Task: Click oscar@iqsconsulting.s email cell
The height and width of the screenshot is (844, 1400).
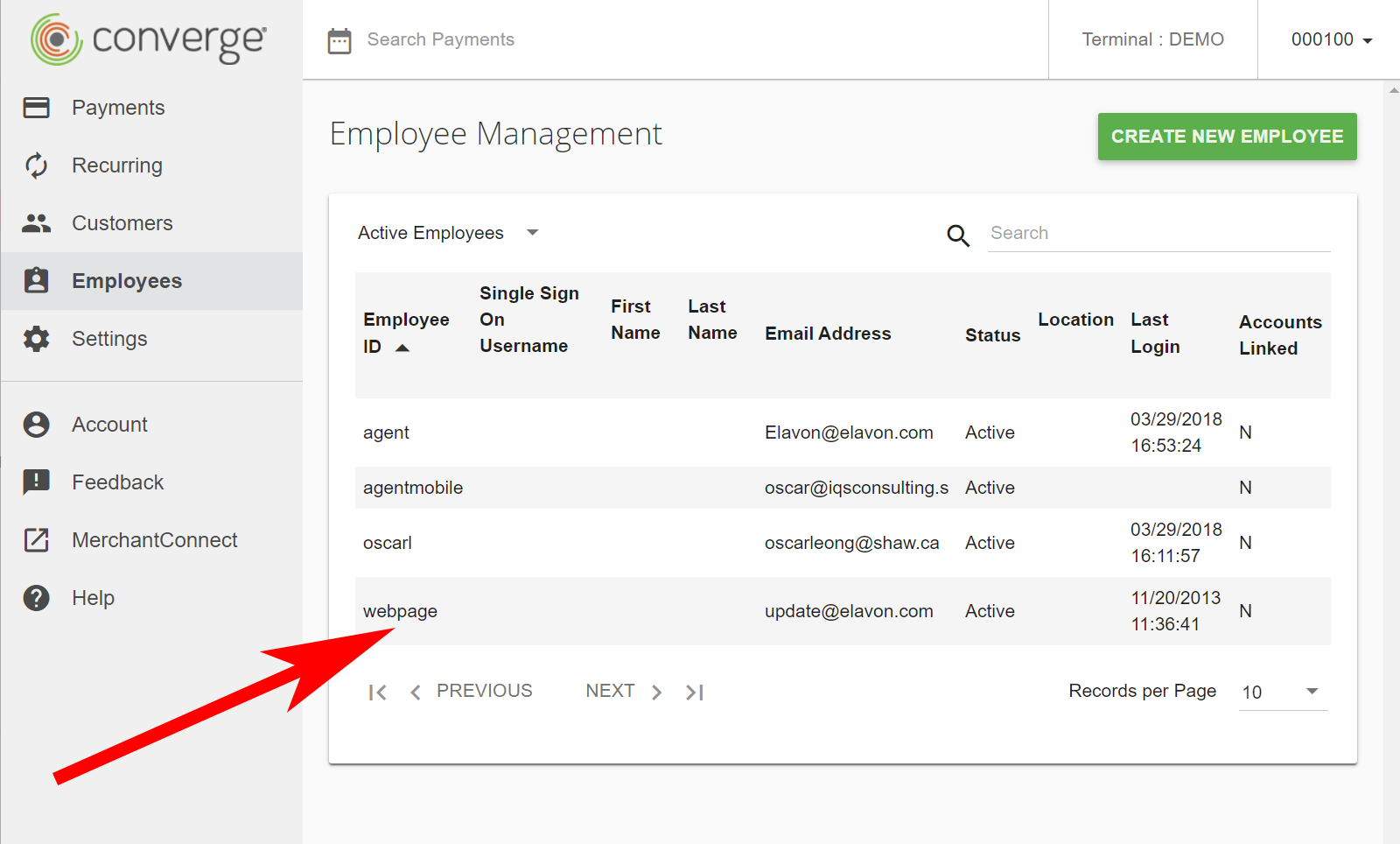Action: click(x=857, y=488)
